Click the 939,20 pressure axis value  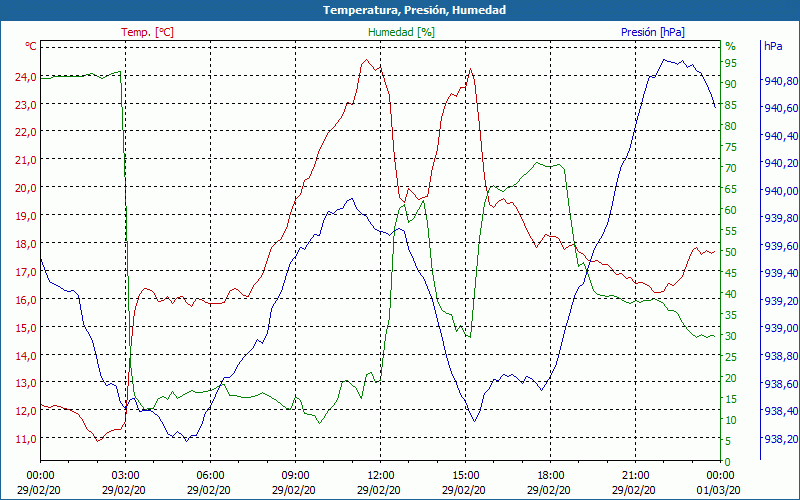click(781, 301)
